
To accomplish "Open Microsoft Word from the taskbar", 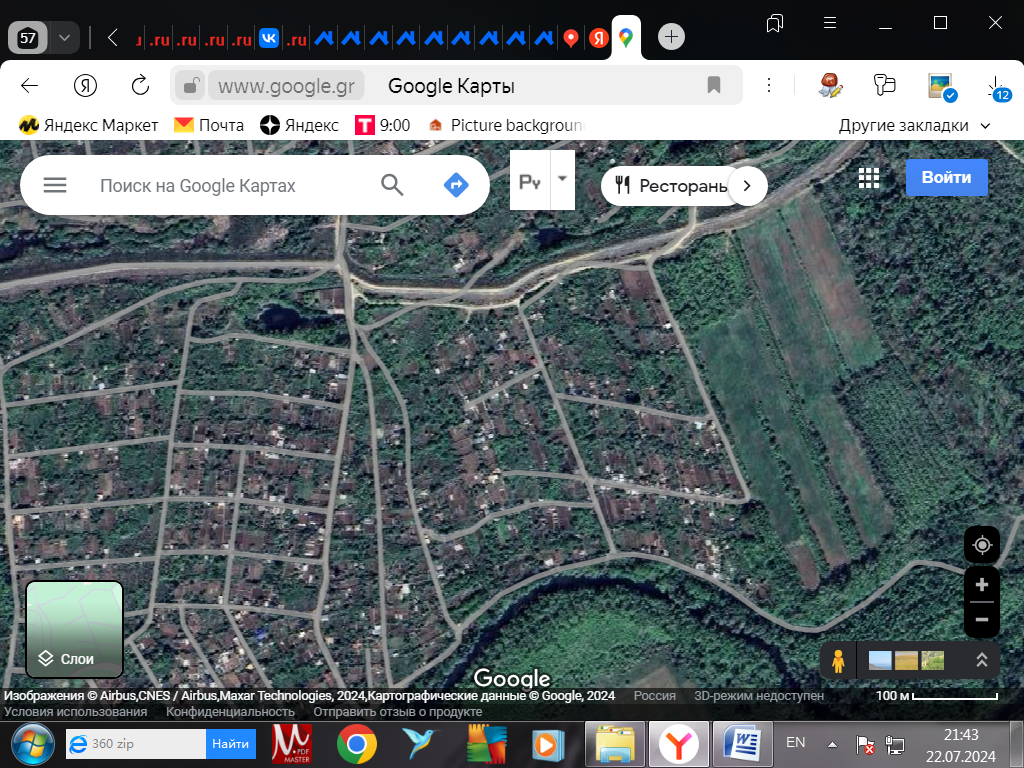I will point(743,744).
